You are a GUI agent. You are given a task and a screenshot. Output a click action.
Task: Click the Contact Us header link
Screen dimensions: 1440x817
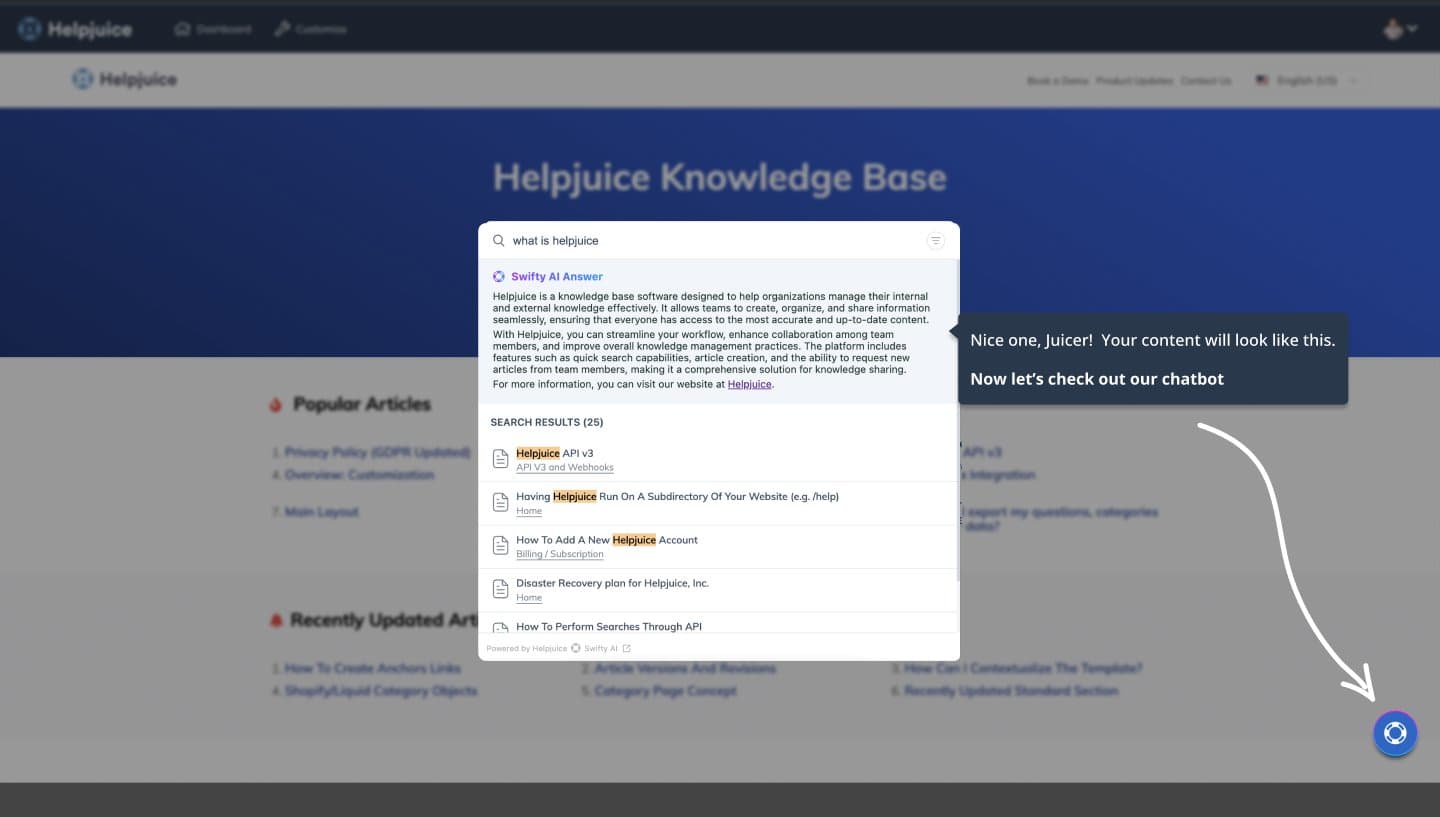pos(1206,80)
